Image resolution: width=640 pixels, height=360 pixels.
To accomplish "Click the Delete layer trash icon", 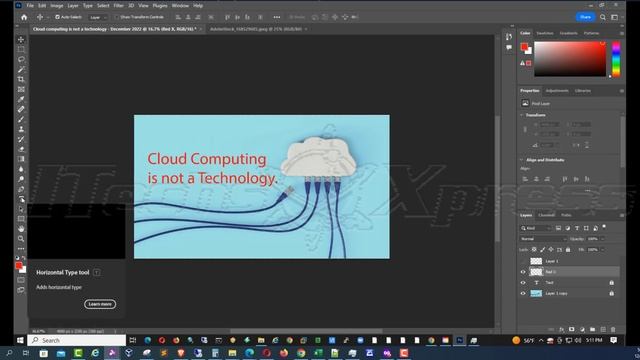I will [613, 329].
